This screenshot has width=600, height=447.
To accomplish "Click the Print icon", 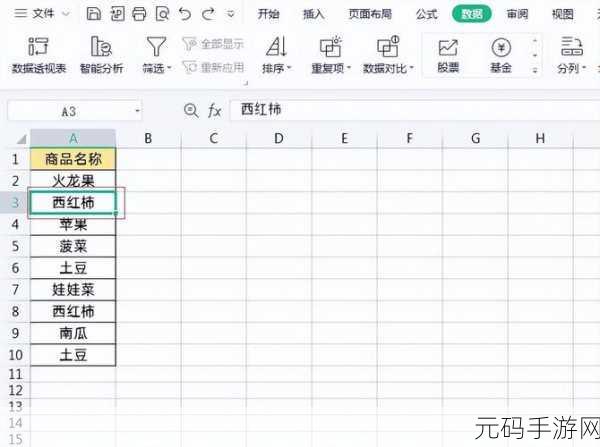I will (139, 14).
